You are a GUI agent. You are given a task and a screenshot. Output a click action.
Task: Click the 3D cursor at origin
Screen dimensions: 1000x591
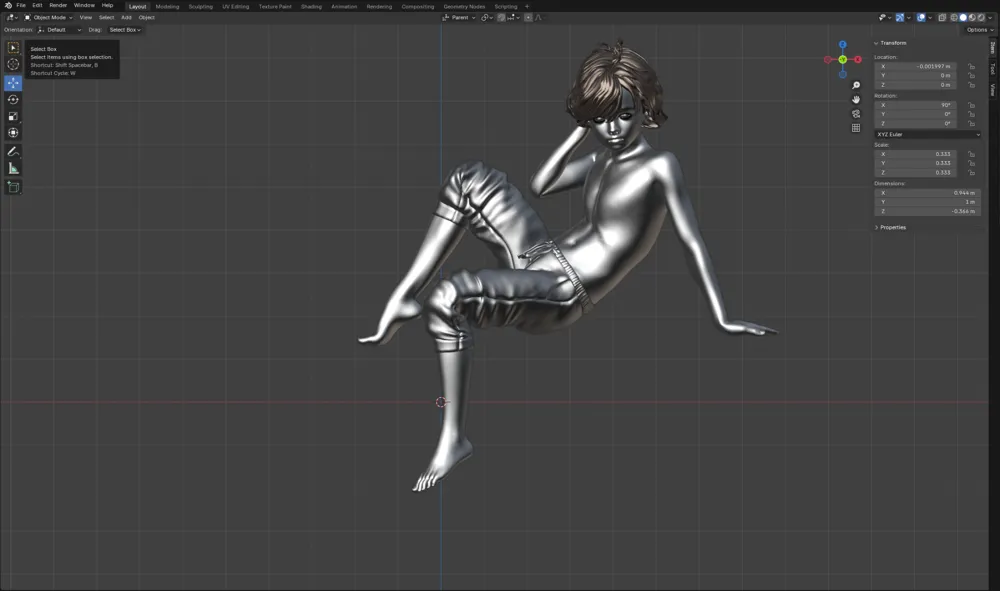[441, 402]
